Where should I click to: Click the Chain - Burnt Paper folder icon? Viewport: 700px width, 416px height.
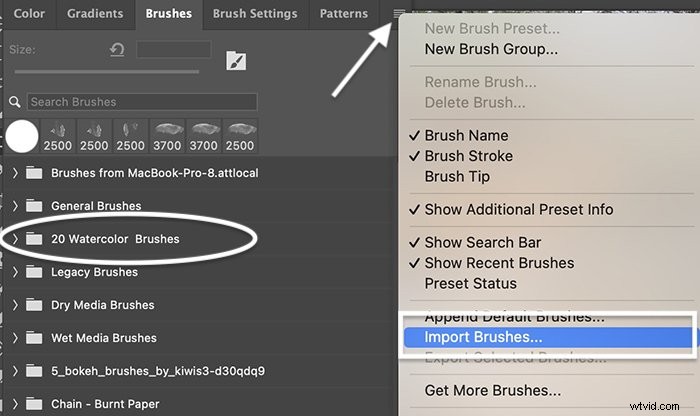point(34,404)
